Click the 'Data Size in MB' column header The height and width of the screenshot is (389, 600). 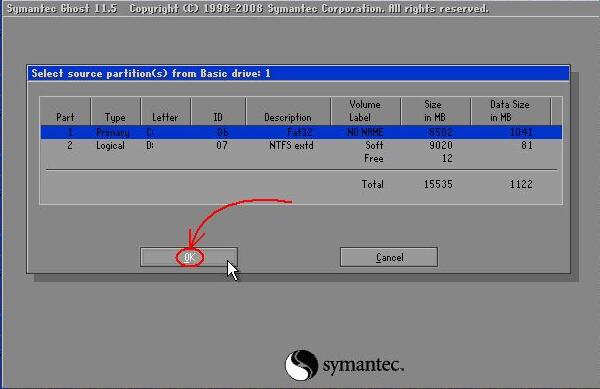coord(510,111)
